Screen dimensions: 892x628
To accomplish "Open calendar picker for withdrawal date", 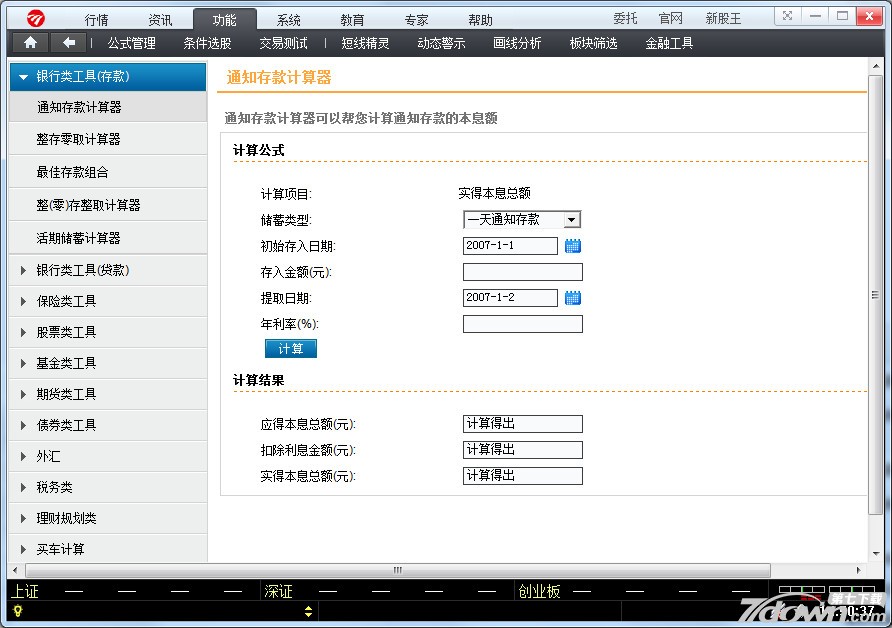I will click(x=573, y=297).
